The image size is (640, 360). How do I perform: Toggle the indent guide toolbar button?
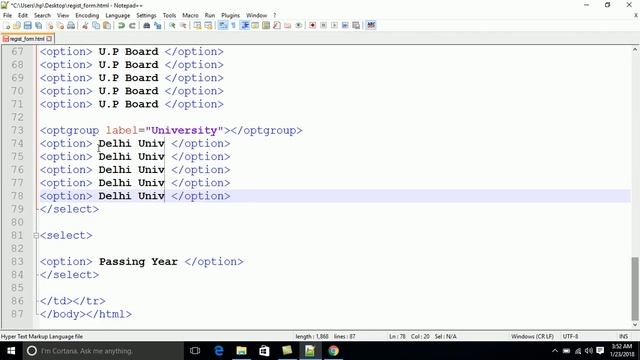pyautogui.click(x=244, y=25)
